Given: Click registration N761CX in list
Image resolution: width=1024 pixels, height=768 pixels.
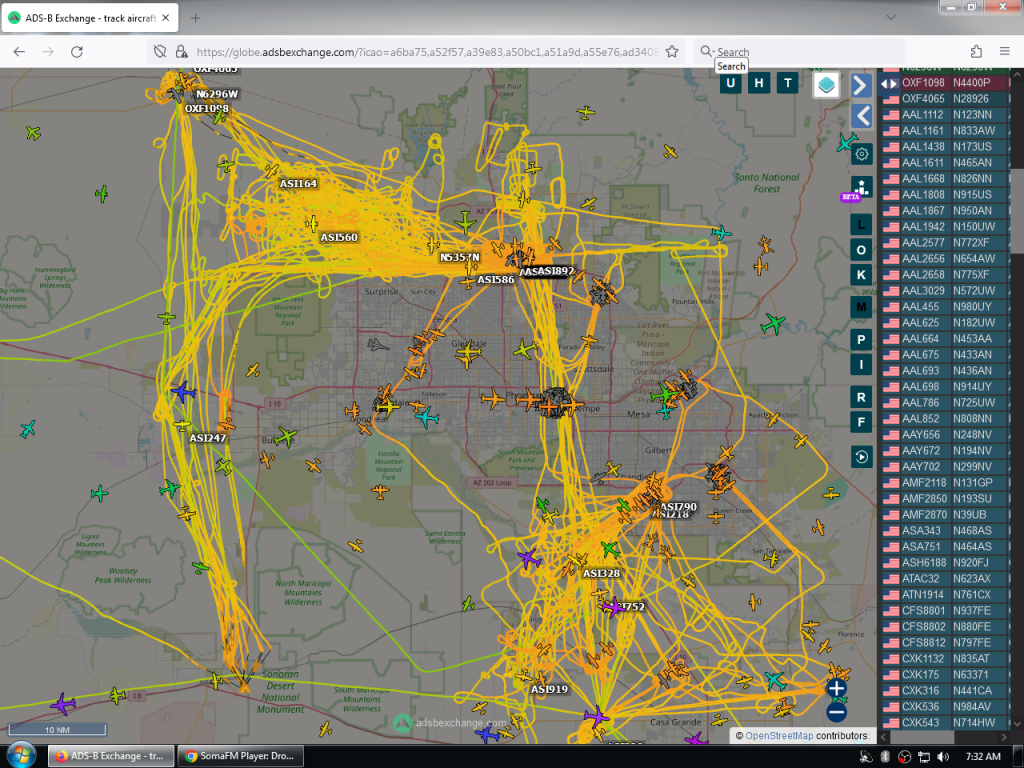Looking at the screenshot, I should [x=972, y=595].
